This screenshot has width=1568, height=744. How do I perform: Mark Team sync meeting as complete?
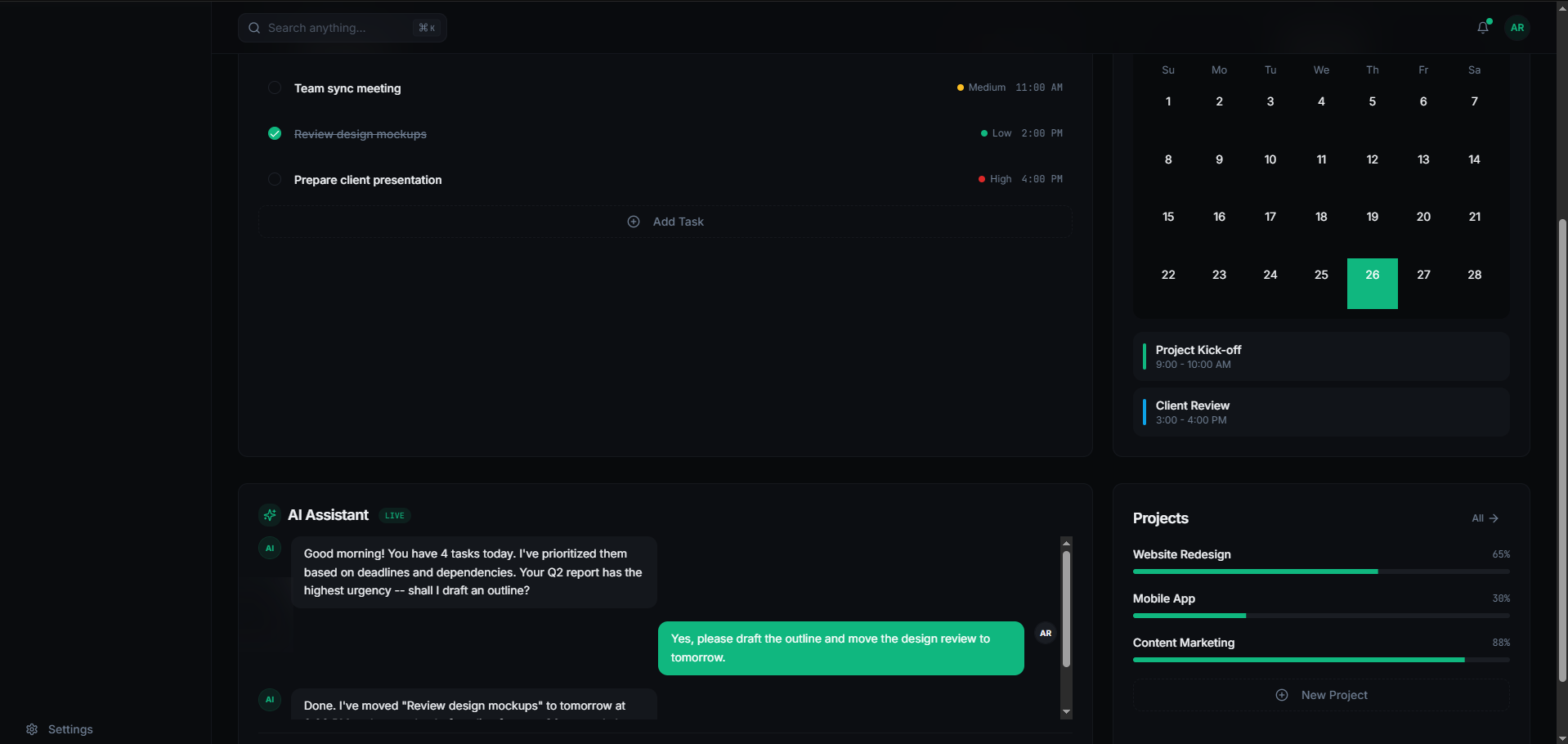tap(275, 87)
